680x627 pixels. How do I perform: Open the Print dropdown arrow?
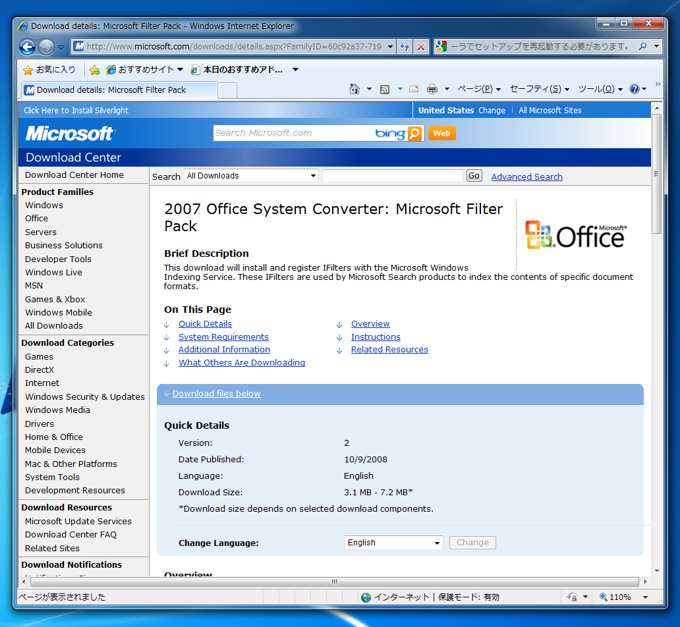[447, 89]
